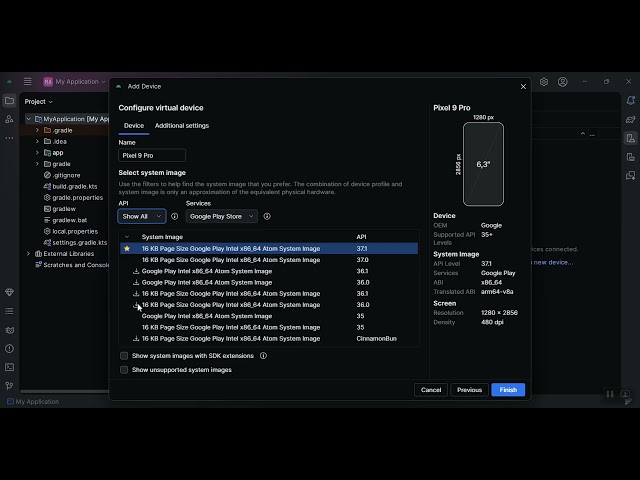Open the .gitignore file
Viewport: 640px width, 480px height.
coord(66,175)
